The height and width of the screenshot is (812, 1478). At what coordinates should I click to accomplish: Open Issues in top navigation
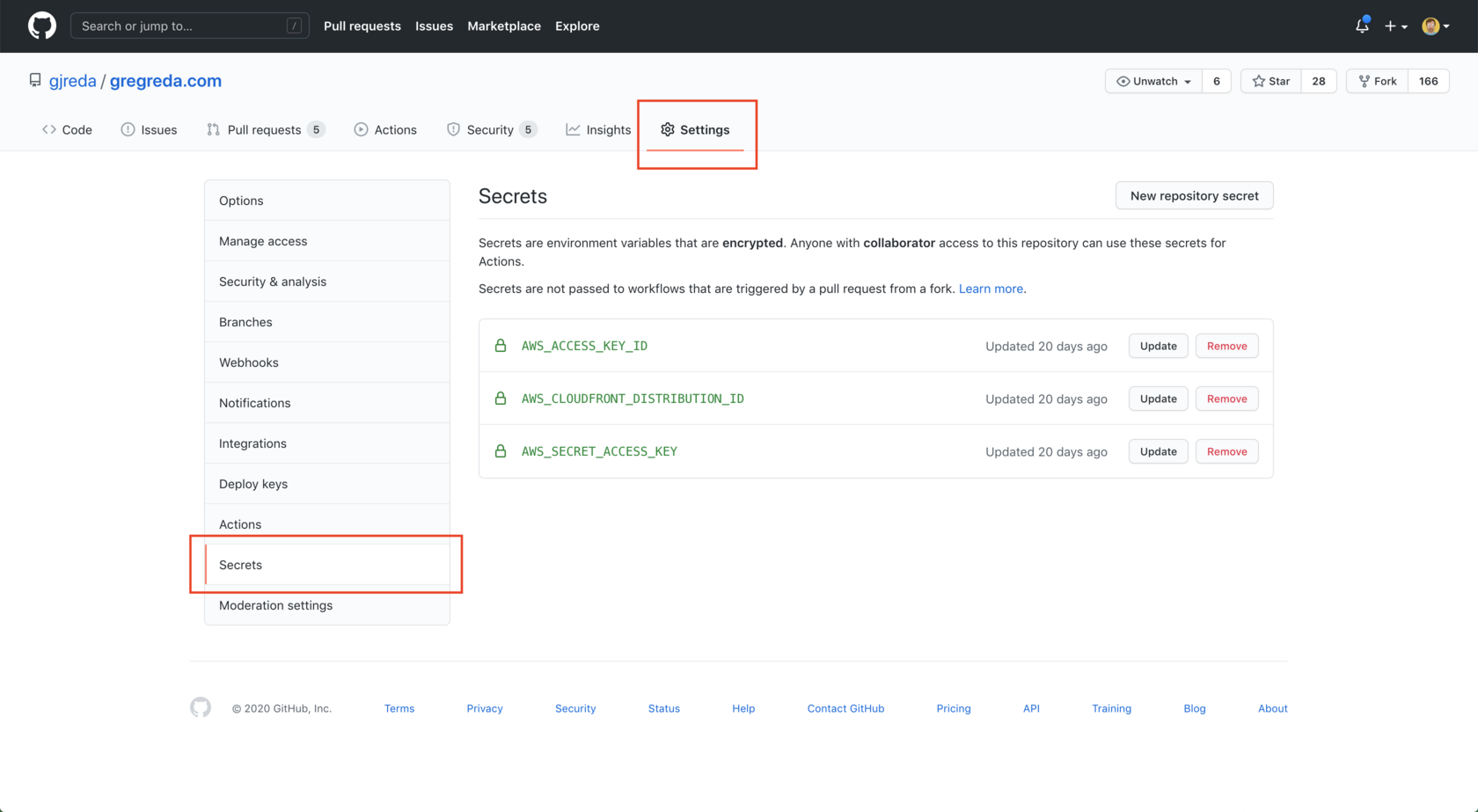(x=434, y=26)
